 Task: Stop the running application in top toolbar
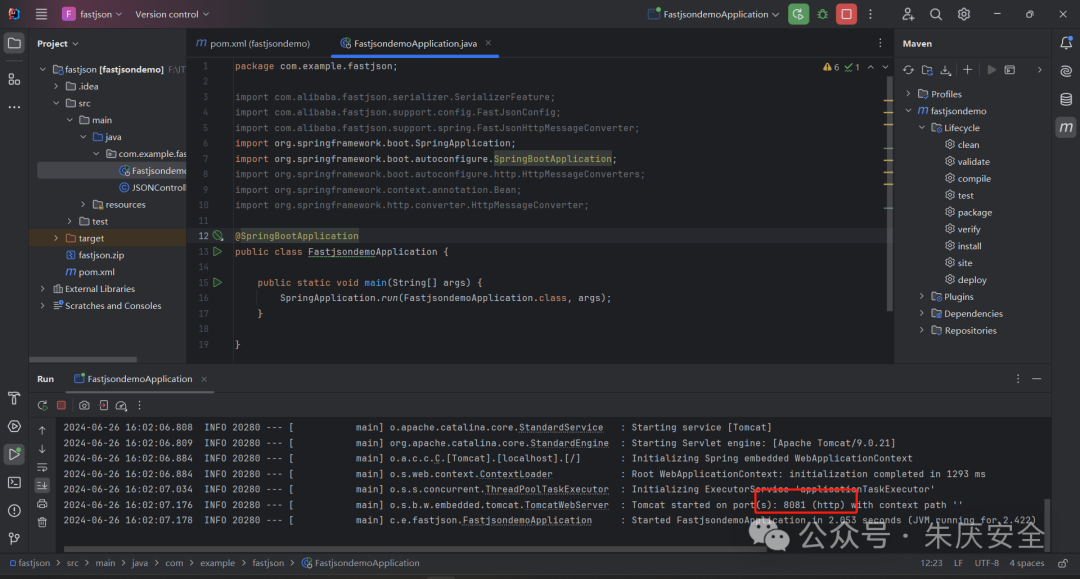pos(846,14)
